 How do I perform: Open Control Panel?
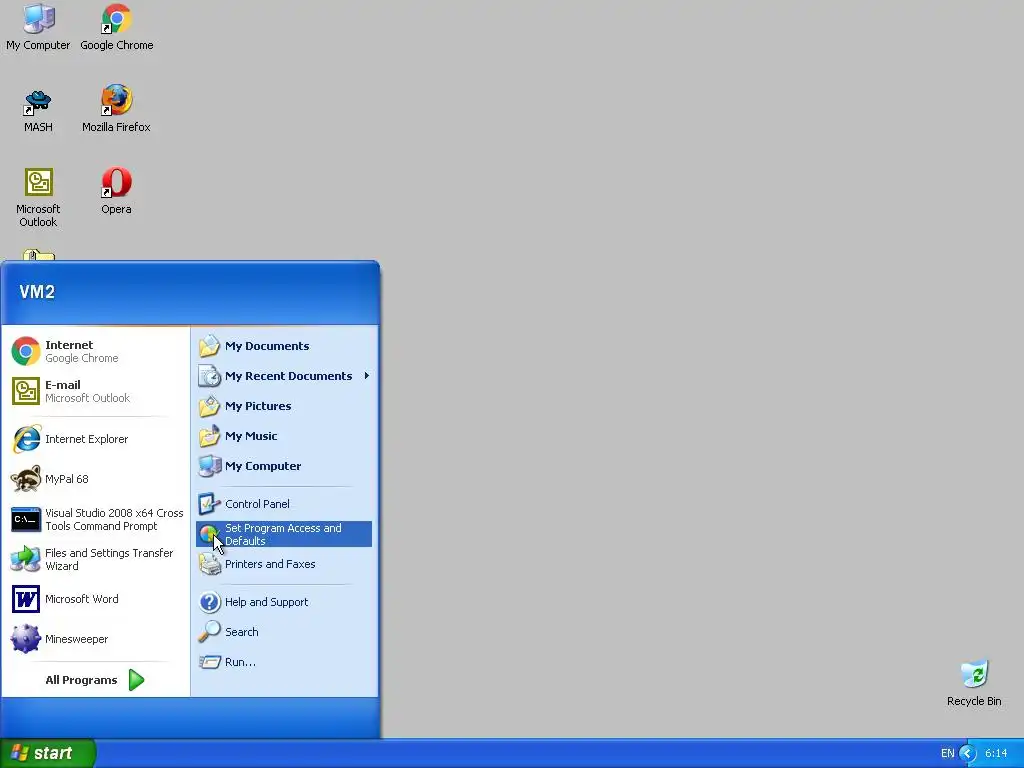pos(284,504)
